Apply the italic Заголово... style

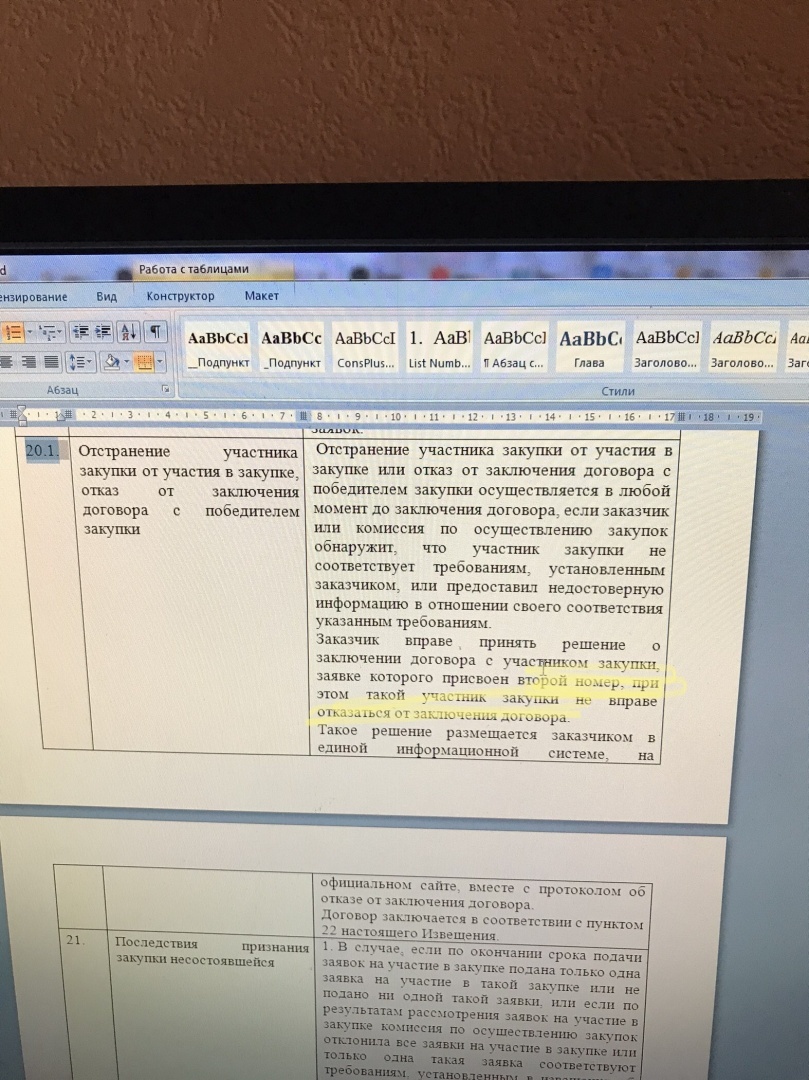point(744,348)
